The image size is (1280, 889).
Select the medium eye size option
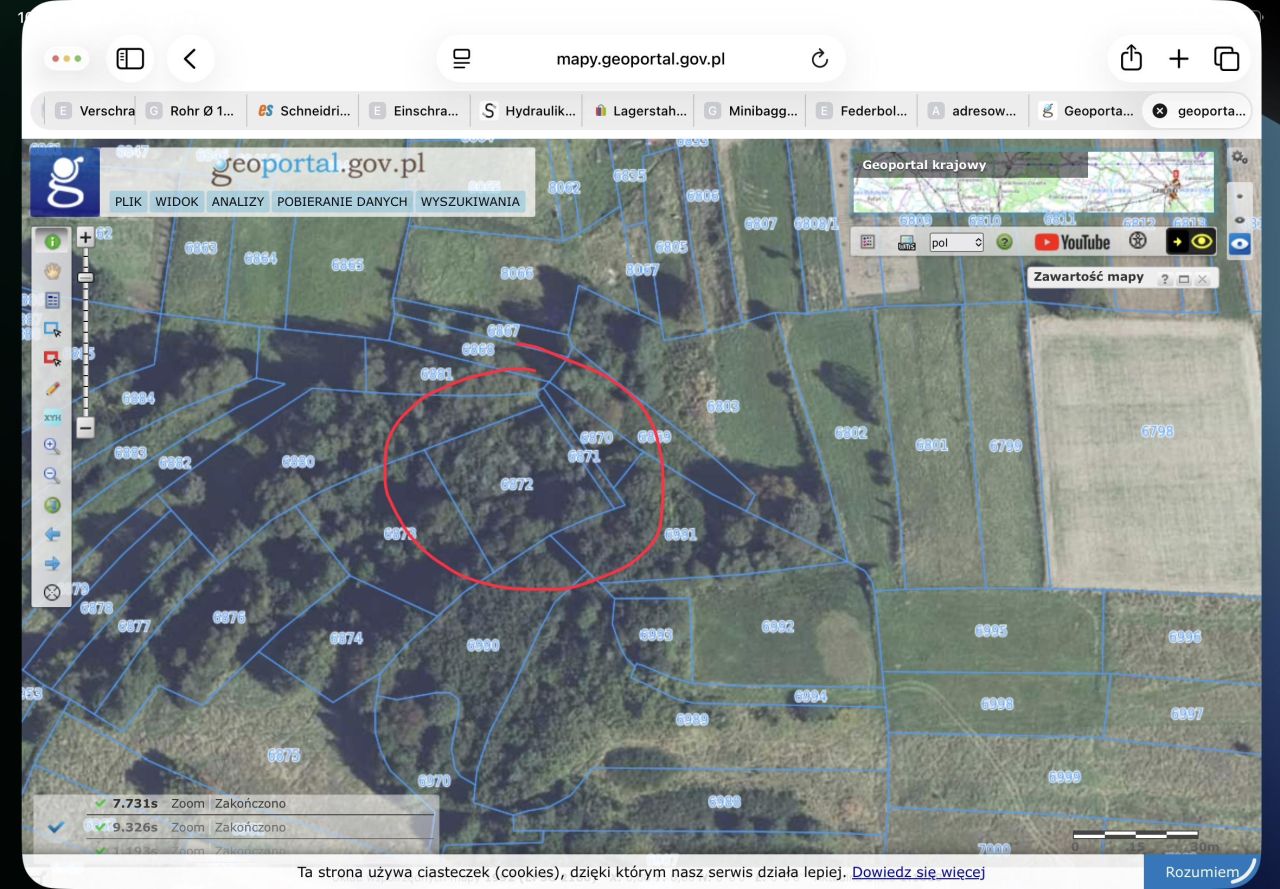1240,220
